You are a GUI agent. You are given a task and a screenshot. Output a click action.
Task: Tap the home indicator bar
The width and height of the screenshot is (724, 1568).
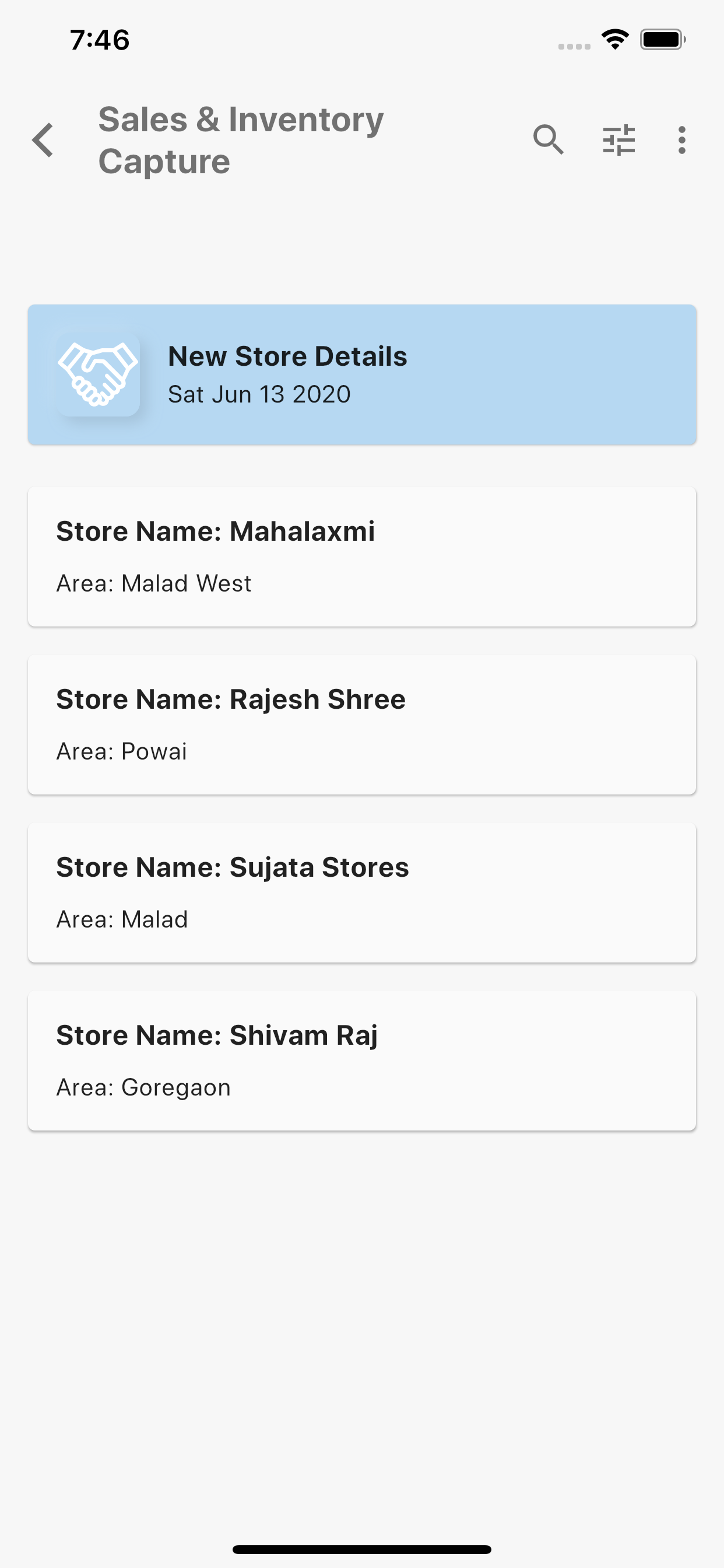point(362,1549)
